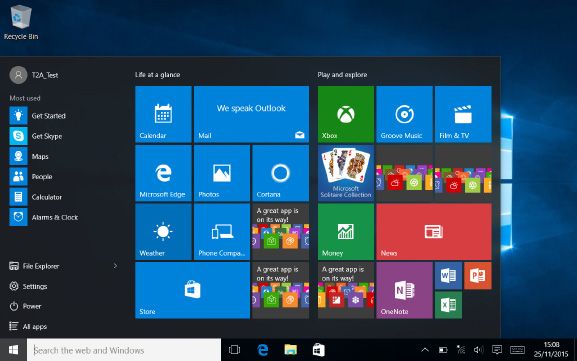Image resolution: width=577 pixels, height=361 pixels.
Task: Open the OneNote tile
Action: click(x=404, y=290)
